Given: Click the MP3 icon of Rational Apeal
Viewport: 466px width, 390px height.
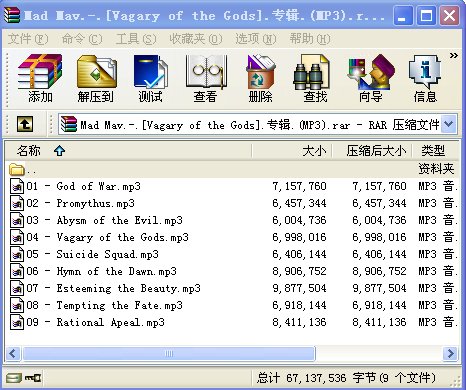Looking at the screenshot, I should pyautogui.click(x=17, y=322).
